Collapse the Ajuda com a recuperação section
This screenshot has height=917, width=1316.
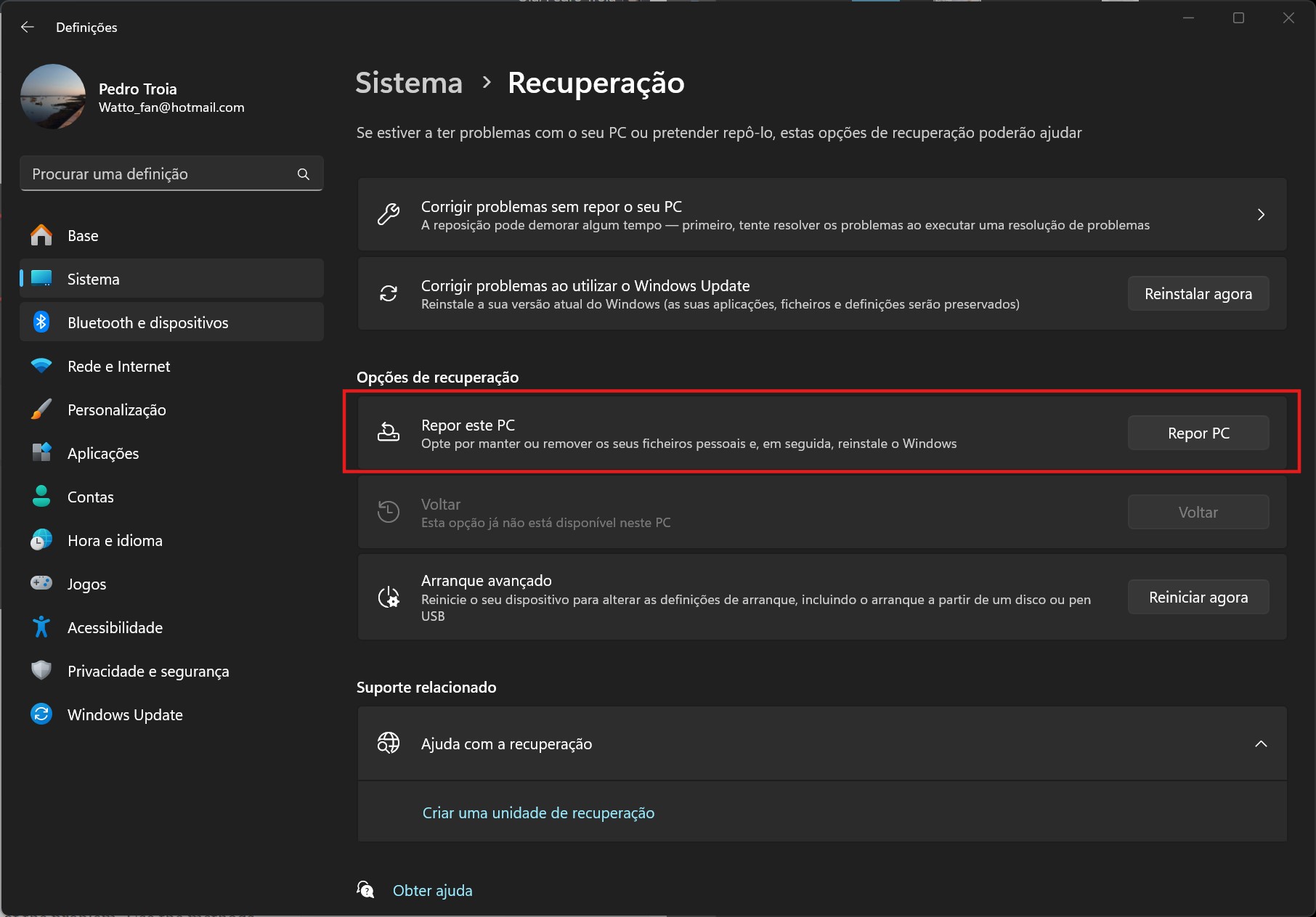click(1261, 743)
